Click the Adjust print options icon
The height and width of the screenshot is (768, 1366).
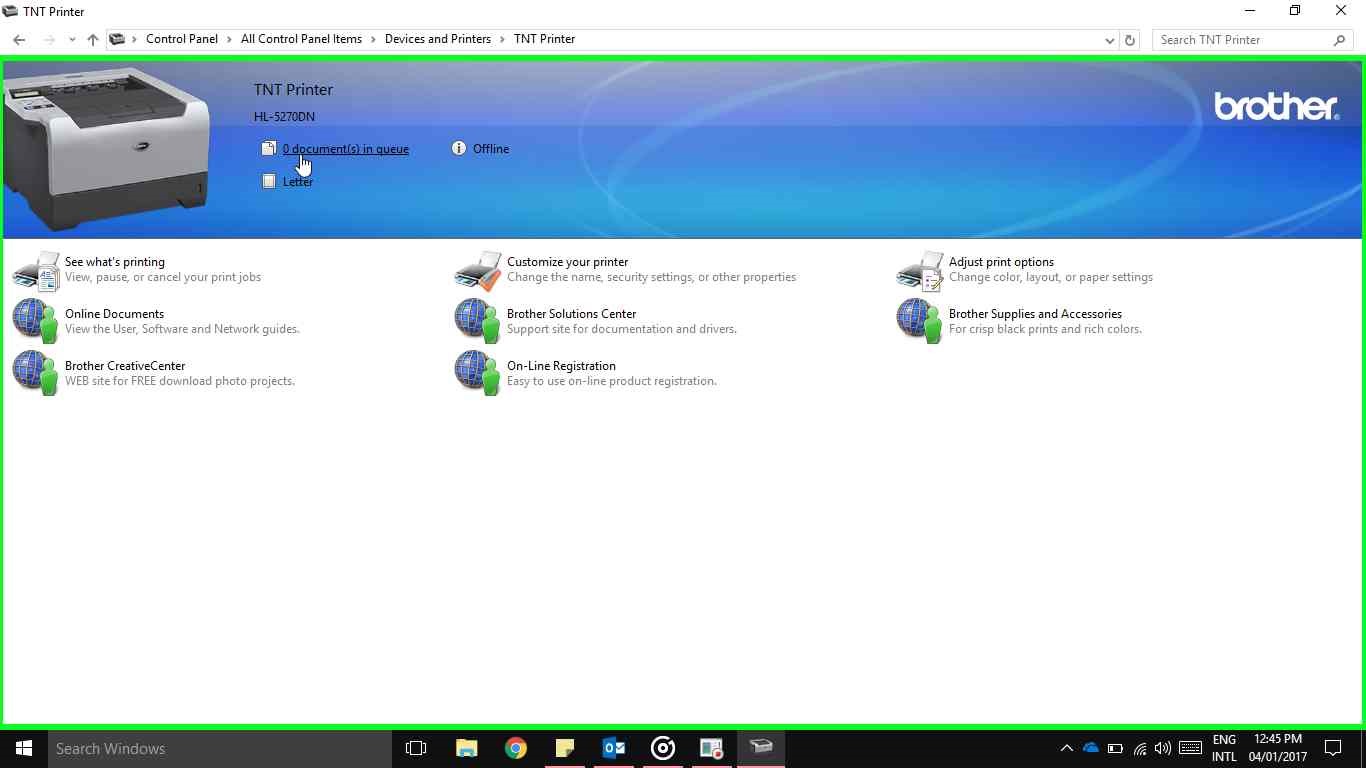(x=920, y=270)
